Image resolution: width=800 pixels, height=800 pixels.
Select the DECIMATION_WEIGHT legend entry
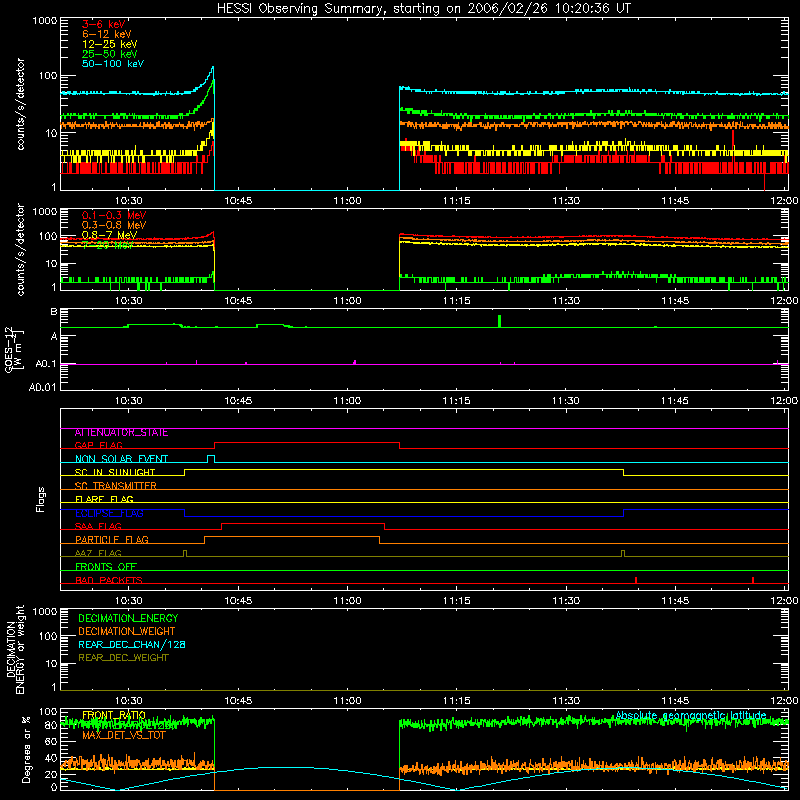pos(127,632)
